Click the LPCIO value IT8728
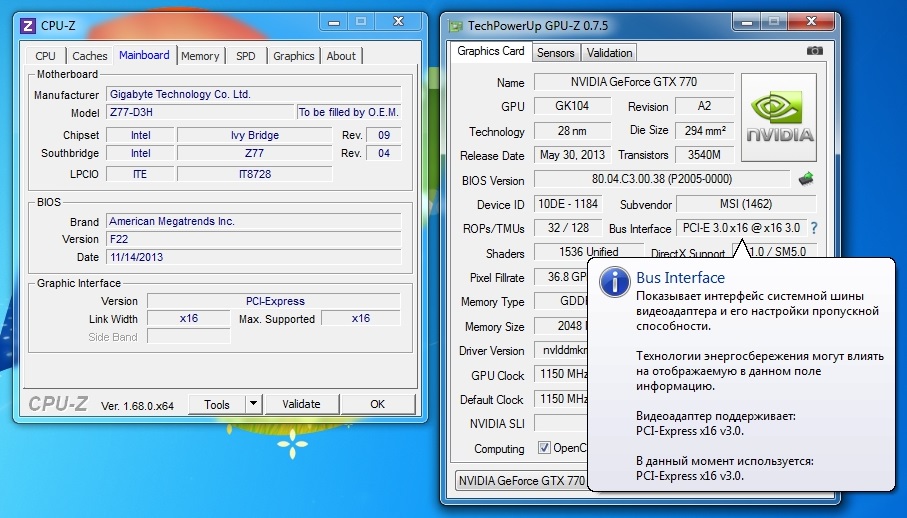 pyautogui.click(x=255, y=174)
